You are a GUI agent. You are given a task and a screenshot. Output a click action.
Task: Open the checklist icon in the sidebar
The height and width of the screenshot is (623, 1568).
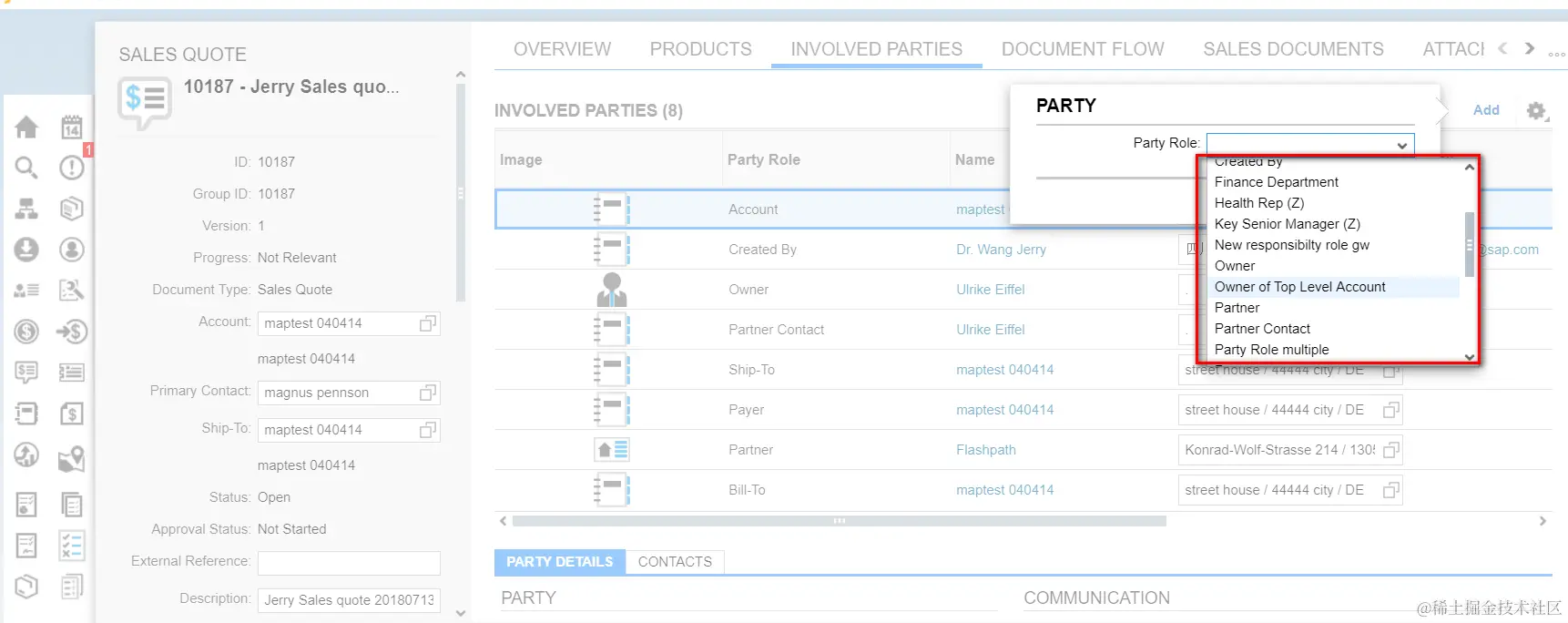pos(72,546)
